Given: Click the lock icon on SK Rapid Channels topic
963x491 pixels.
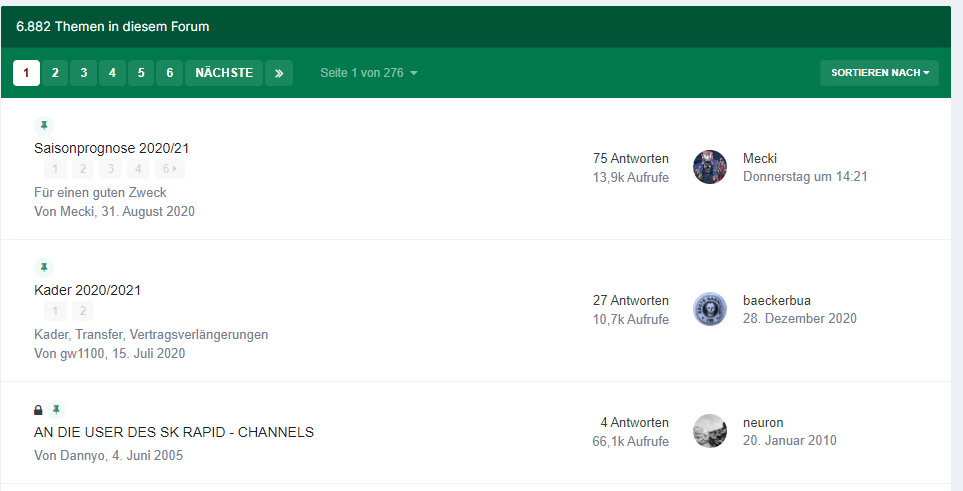Looking at the screenshot, I should coord(38,410).
